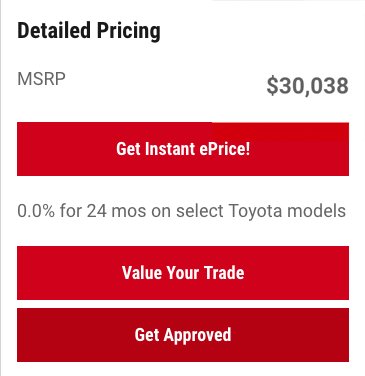Click the words Toyota models in the promo line
This screenshot has height=376, width=365.
(287, 211)
